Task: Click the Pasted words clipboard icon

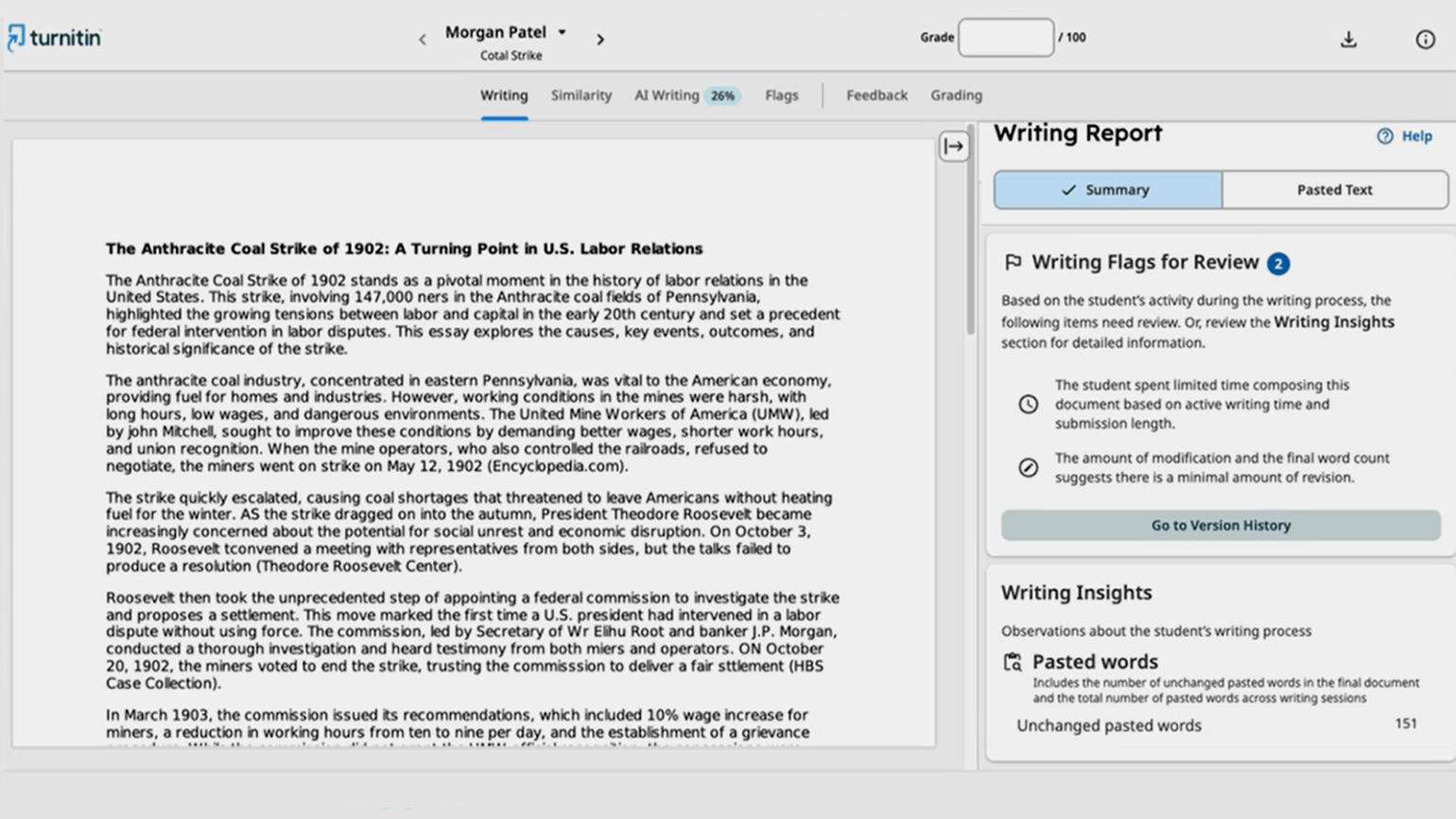Action: coord(1013,662)
